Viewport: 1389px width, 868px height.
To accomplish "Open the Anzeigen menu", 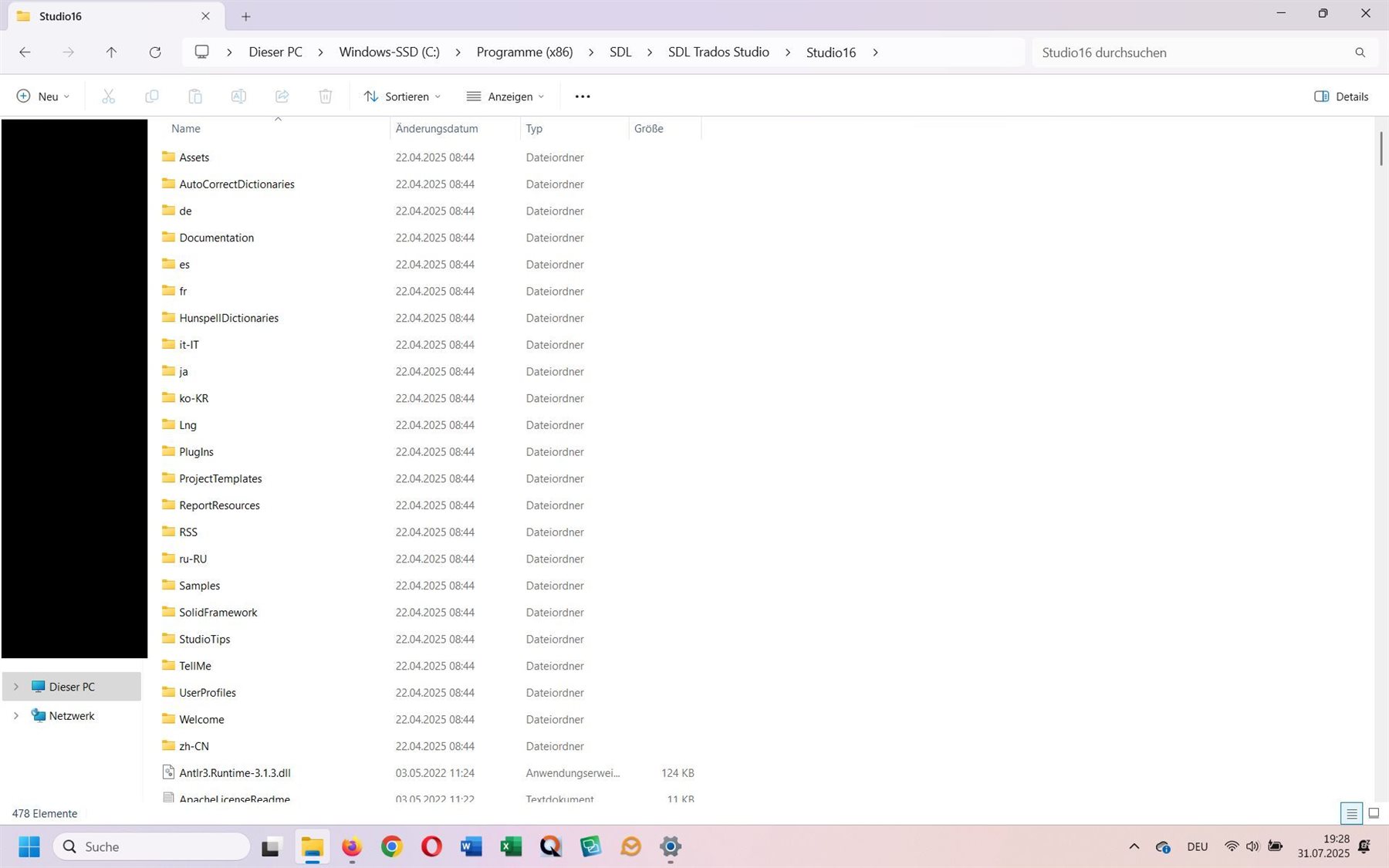I will pyautogui.click(x=505, y=96).
